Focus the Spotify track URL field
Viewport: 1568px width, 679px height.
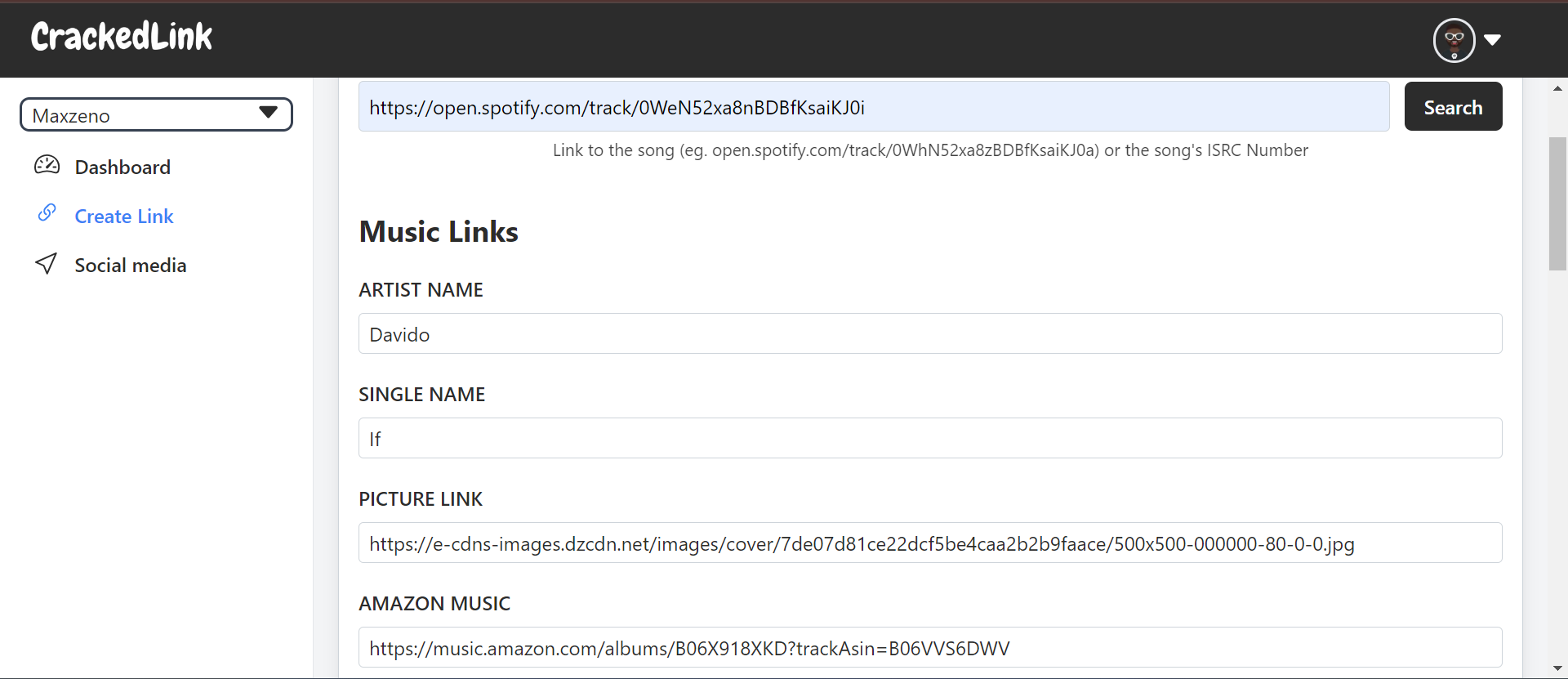[874, 106]
